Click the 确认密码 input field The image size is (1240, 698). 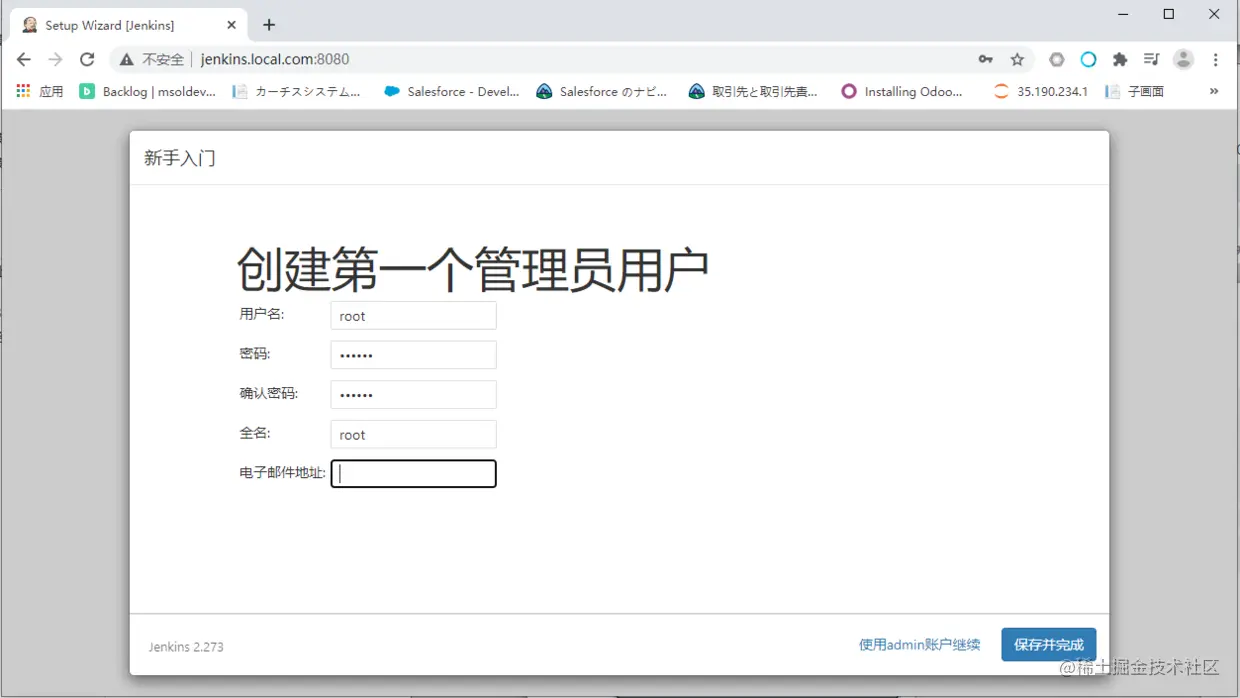tap(413, 395)
